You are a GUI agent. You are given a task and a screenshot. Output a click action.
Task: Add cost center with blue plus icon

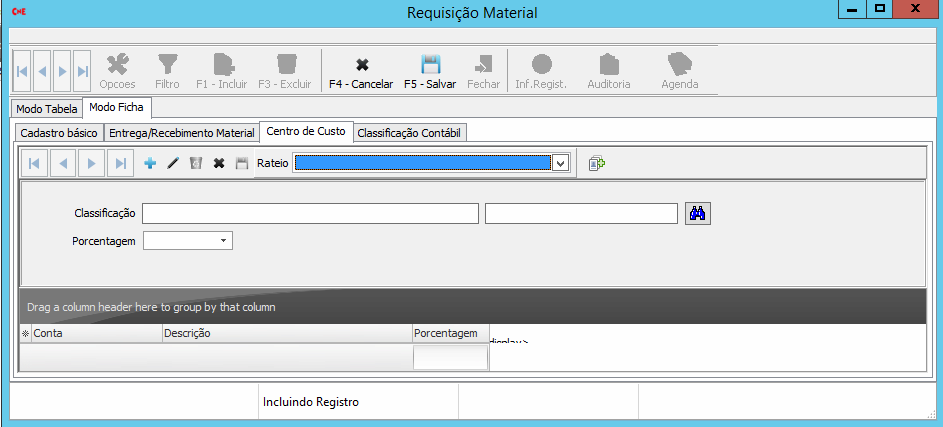coord(150,163)
